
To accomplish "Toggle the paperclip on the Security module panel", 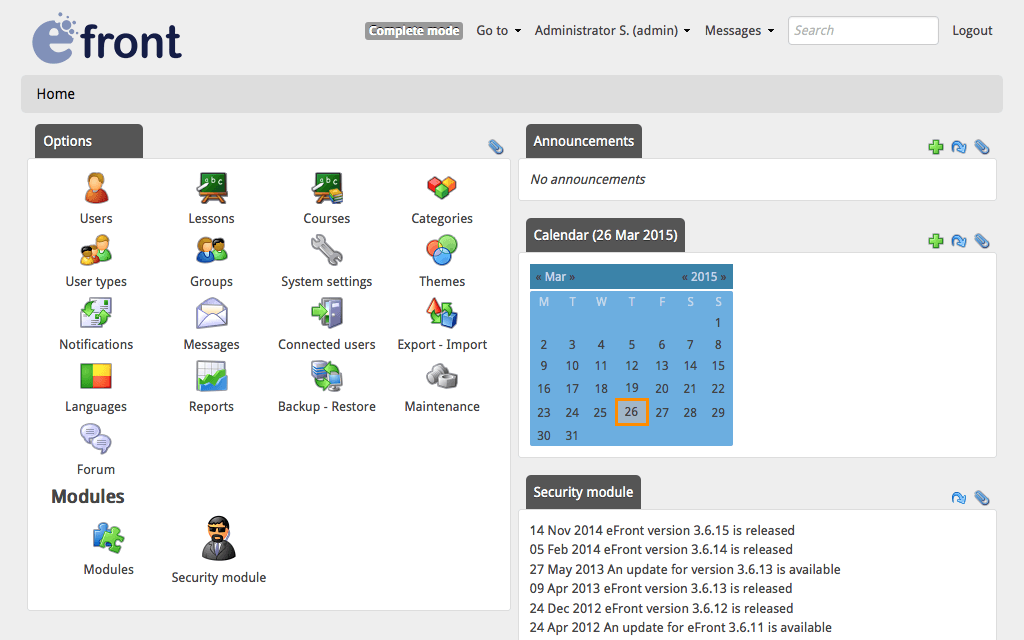I will [982, 497].
